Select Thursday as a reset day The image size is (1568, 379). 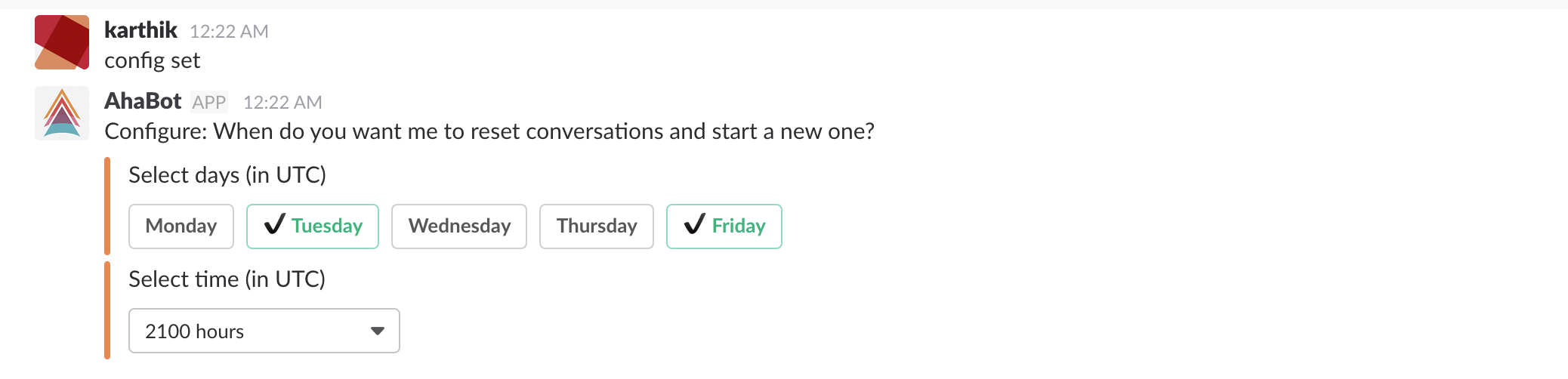(x=597, y=226)
